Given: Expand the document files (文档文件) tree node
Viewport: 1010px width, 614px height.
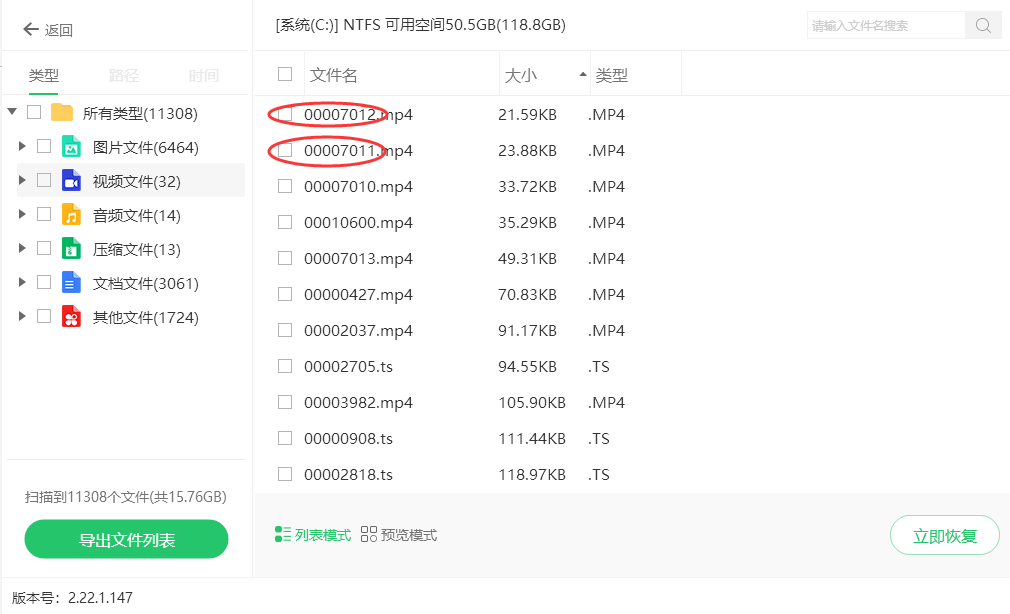Looking at the screenshot, I should click(22, 283).
